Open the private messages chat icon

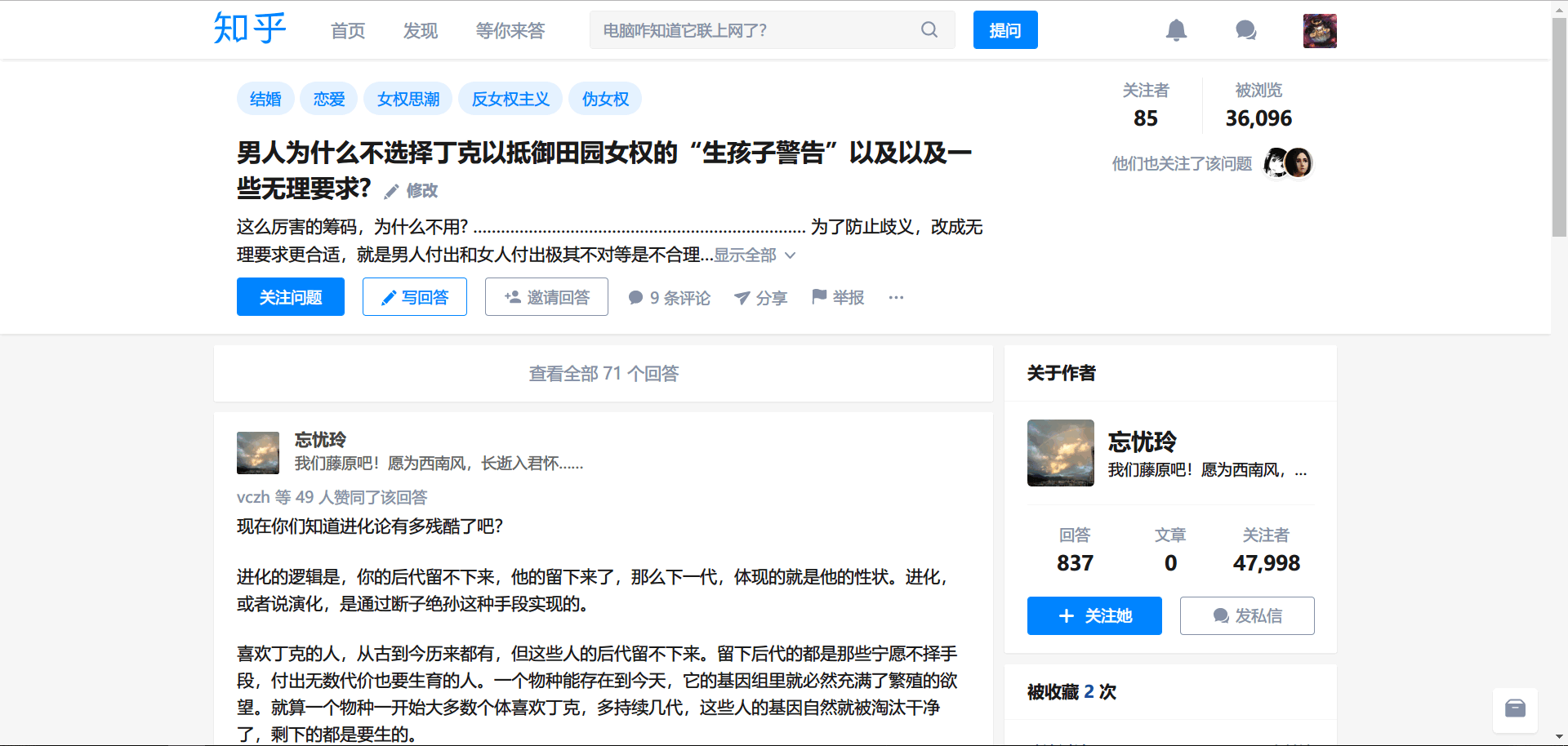pyautogui.click(x=1245, y=31)
